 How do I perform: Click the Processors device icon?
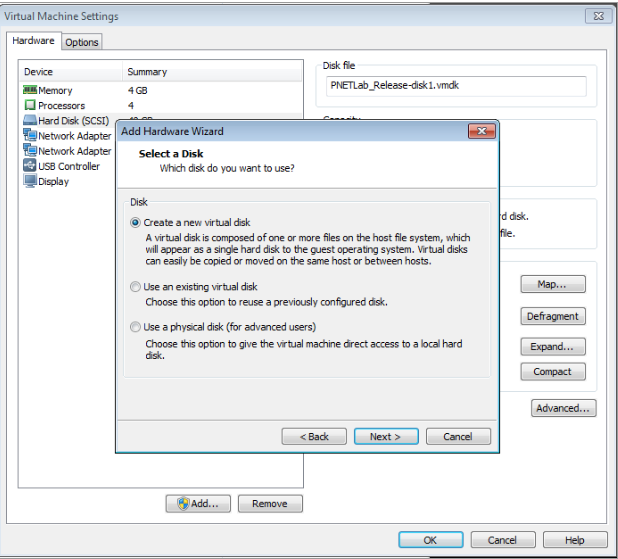click(30, 105)
